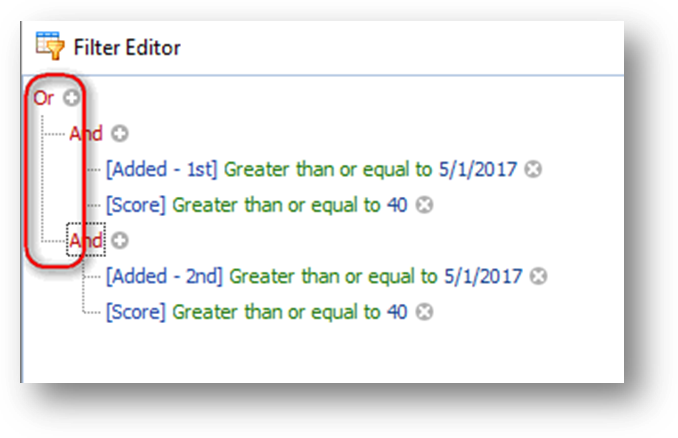Change operator on Added - 2nd condition
The height and width of the screenshot is (438, 678).
coord(333,276)
